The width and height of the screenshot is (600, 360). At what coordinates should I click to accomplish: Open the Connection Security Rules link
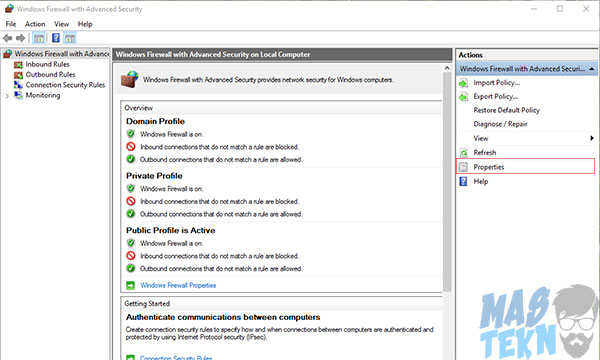(x=176, y=358)
